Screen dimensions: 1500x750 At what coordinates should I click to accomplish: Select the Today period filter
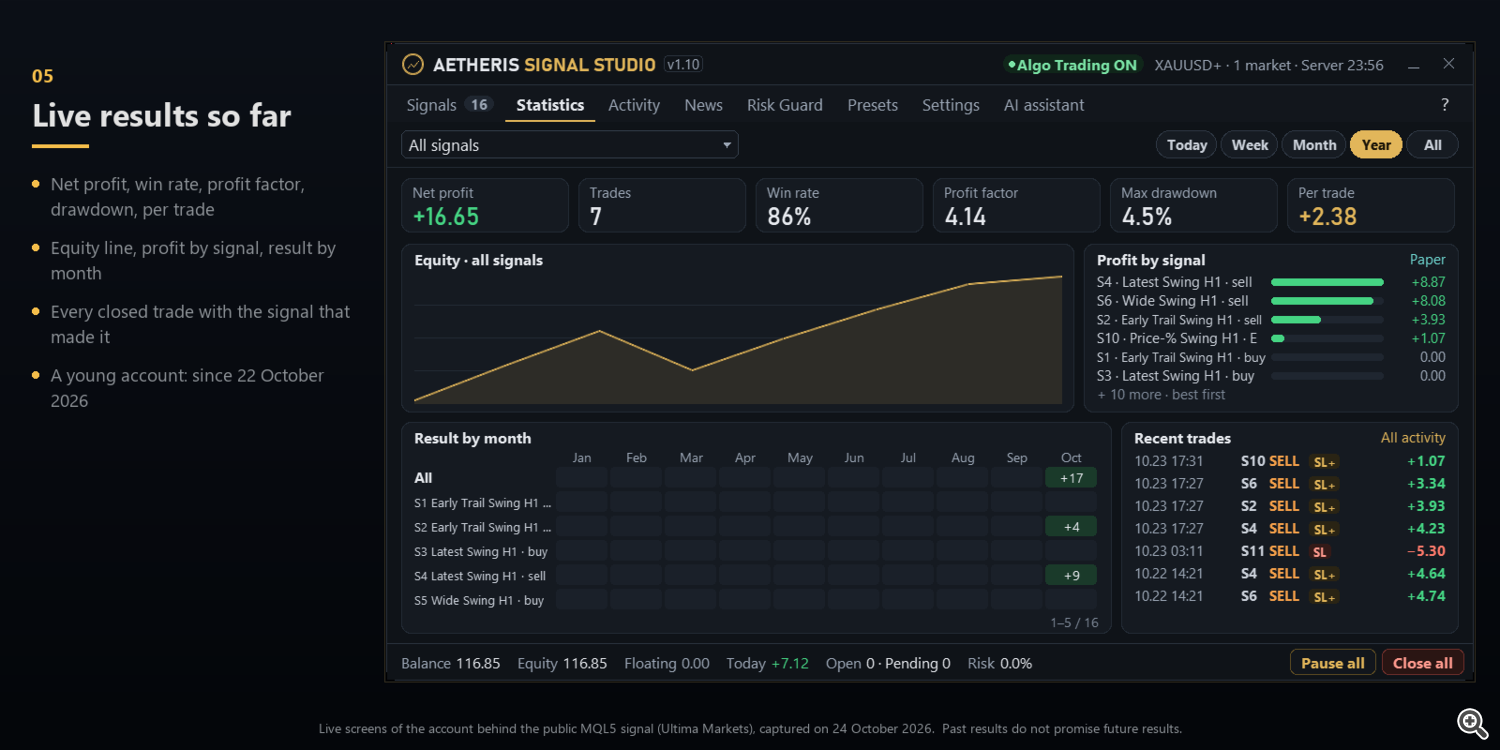click(1187, 145)
